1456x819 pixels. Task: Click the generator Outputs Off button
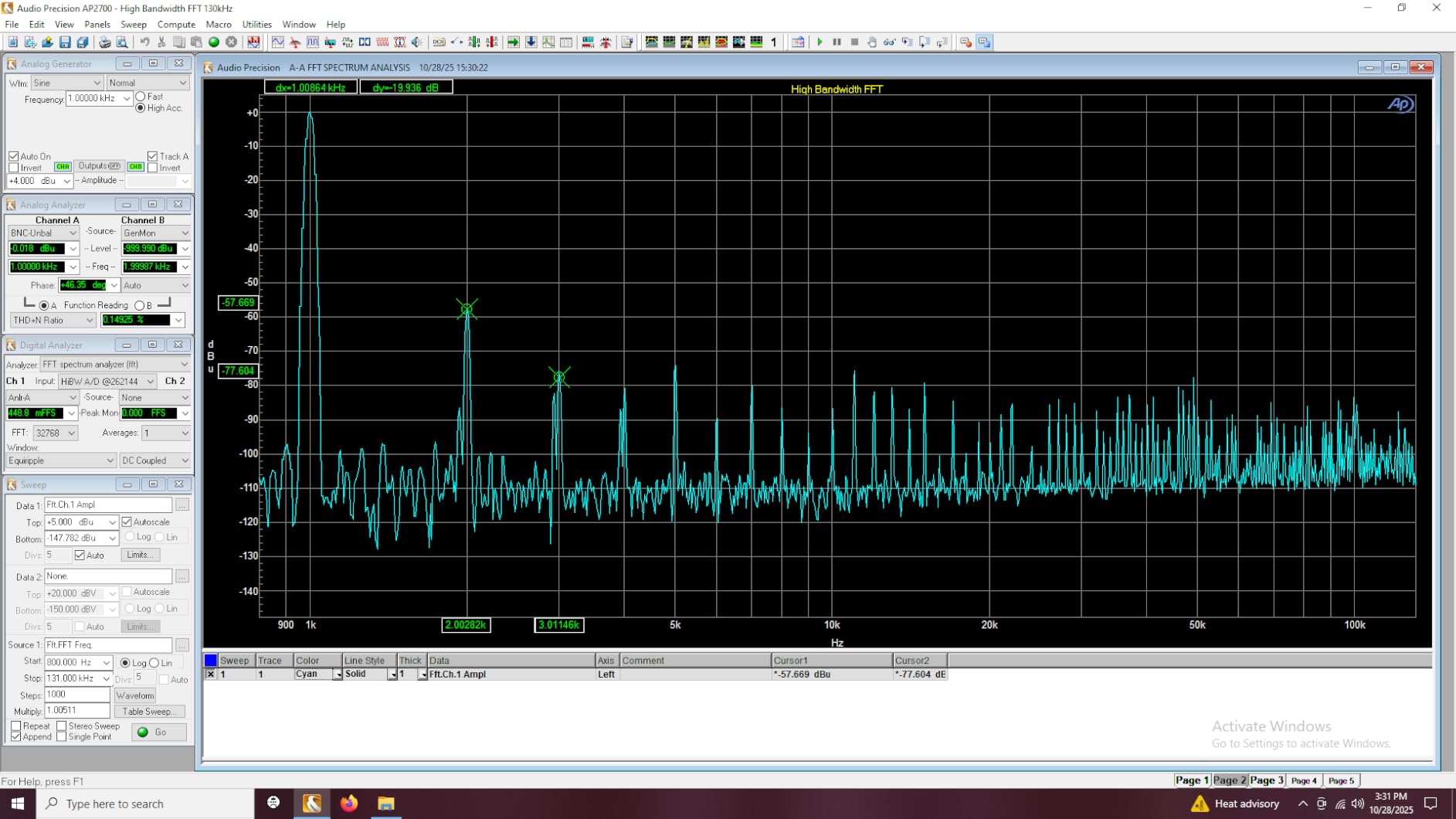point(100,166)
